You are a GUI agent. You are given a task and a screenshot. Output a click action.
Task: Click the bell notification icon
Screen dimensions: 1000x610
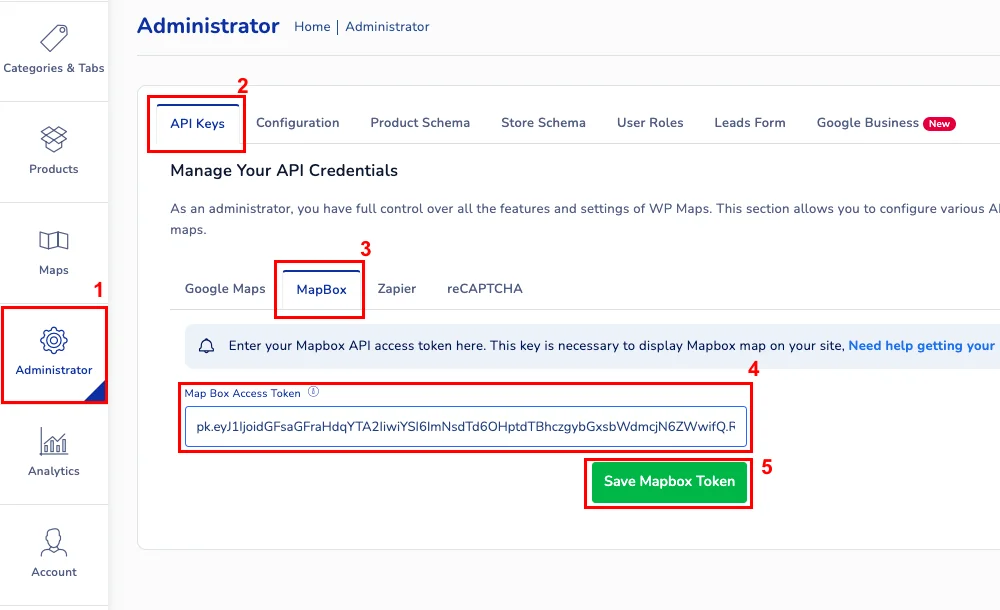point(207,346)
